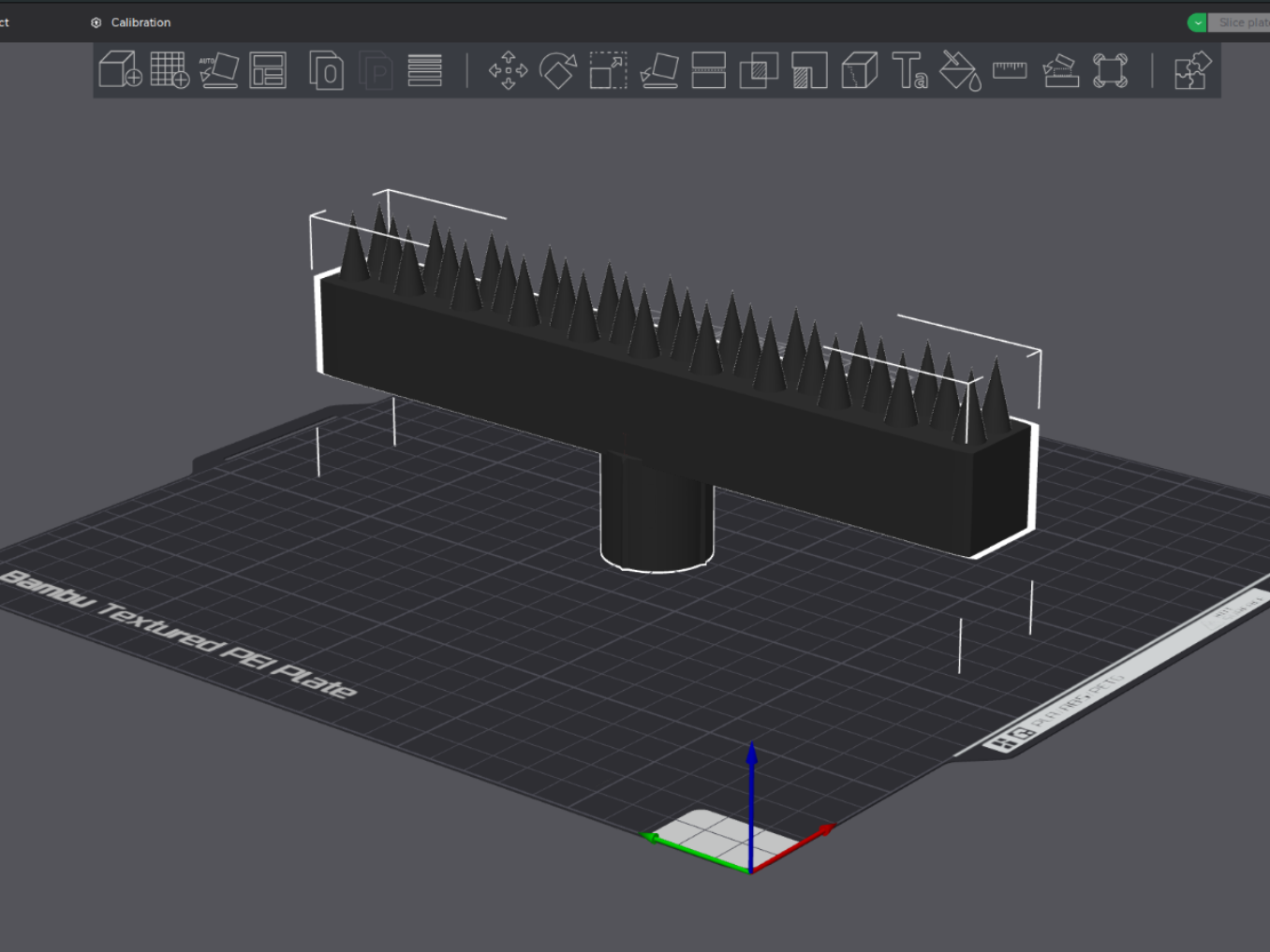
Task: Open the Cut tool
Action: click(x=708, y=70)
